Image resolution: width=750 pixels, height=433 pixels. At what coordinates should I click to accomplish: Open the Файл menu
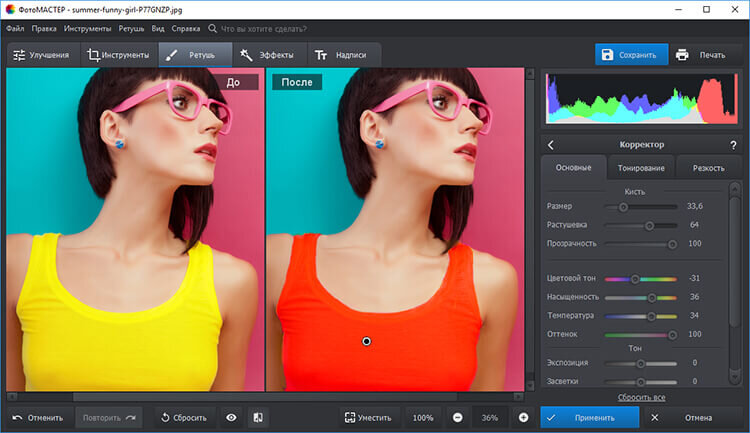tap(15, 29)
